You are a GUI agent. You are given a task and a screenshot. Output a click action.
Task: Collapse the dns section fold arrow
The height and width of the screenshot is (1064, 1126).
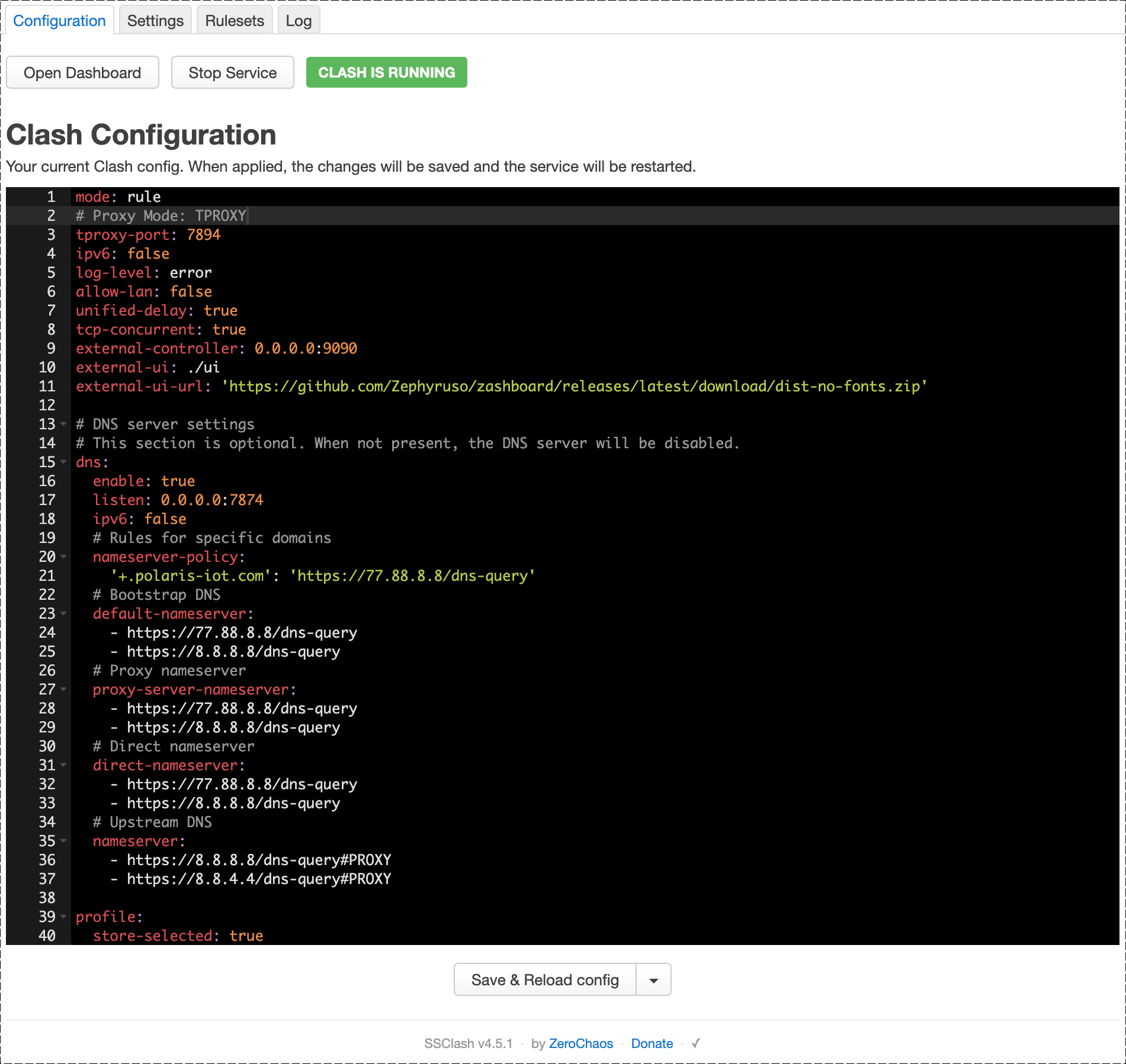click(x=63, y=462)
